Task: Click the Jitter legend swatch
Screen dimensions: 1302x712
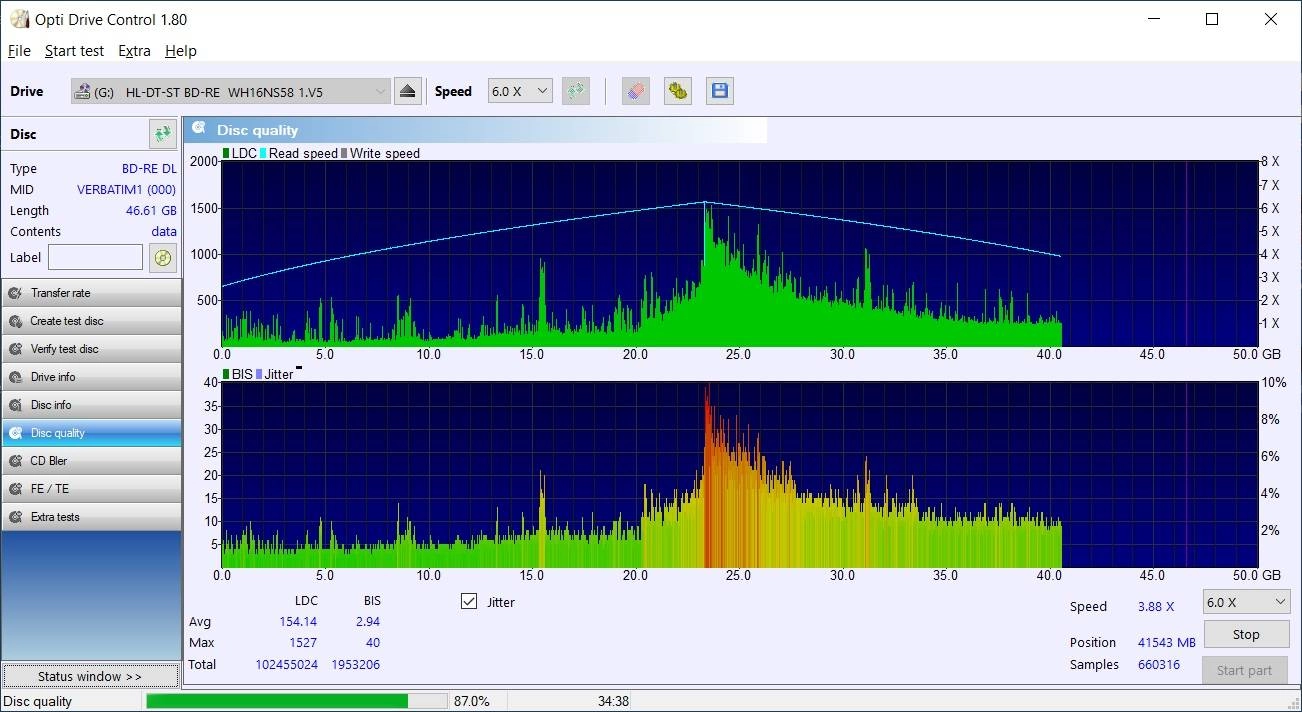Action: (x=260, y=374)
